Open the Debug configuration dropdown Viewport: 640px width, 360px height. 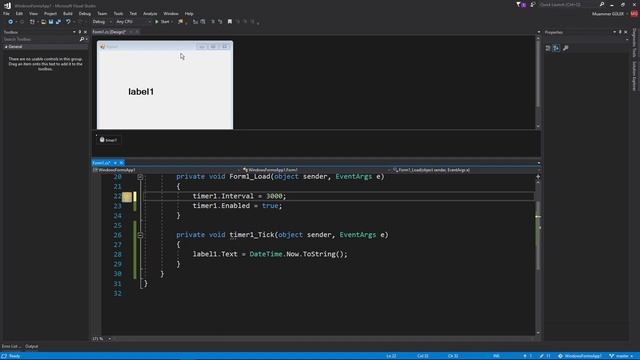[102, 22]
